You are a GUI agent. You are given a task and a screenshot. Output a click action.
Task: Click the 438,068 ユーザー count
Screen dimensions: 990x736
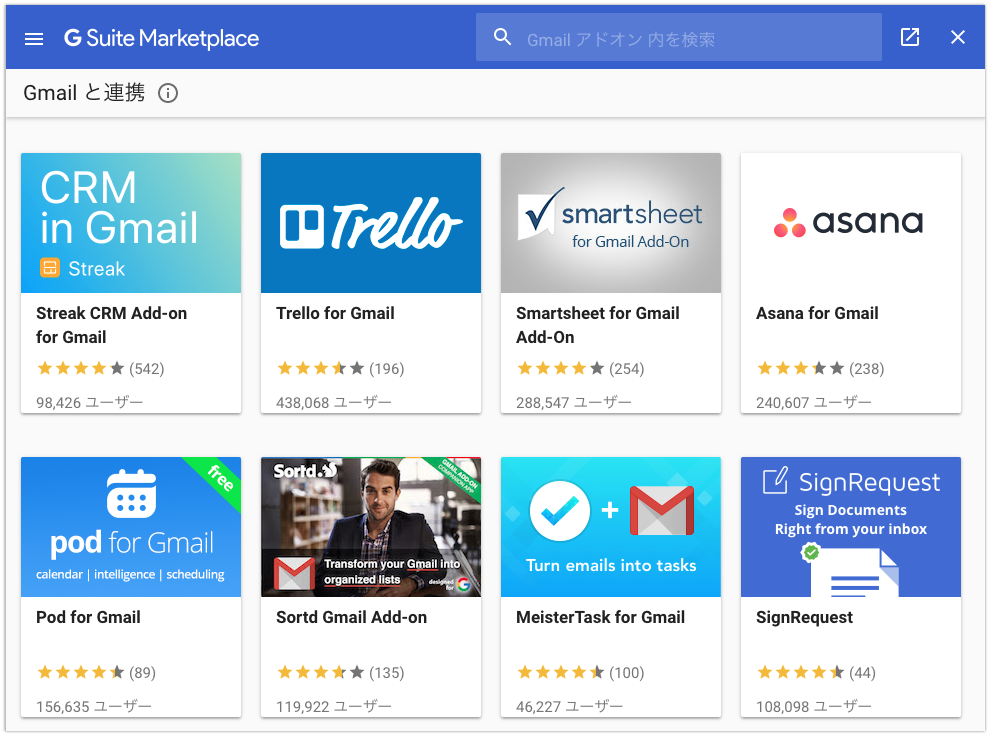tap(333, 403)
